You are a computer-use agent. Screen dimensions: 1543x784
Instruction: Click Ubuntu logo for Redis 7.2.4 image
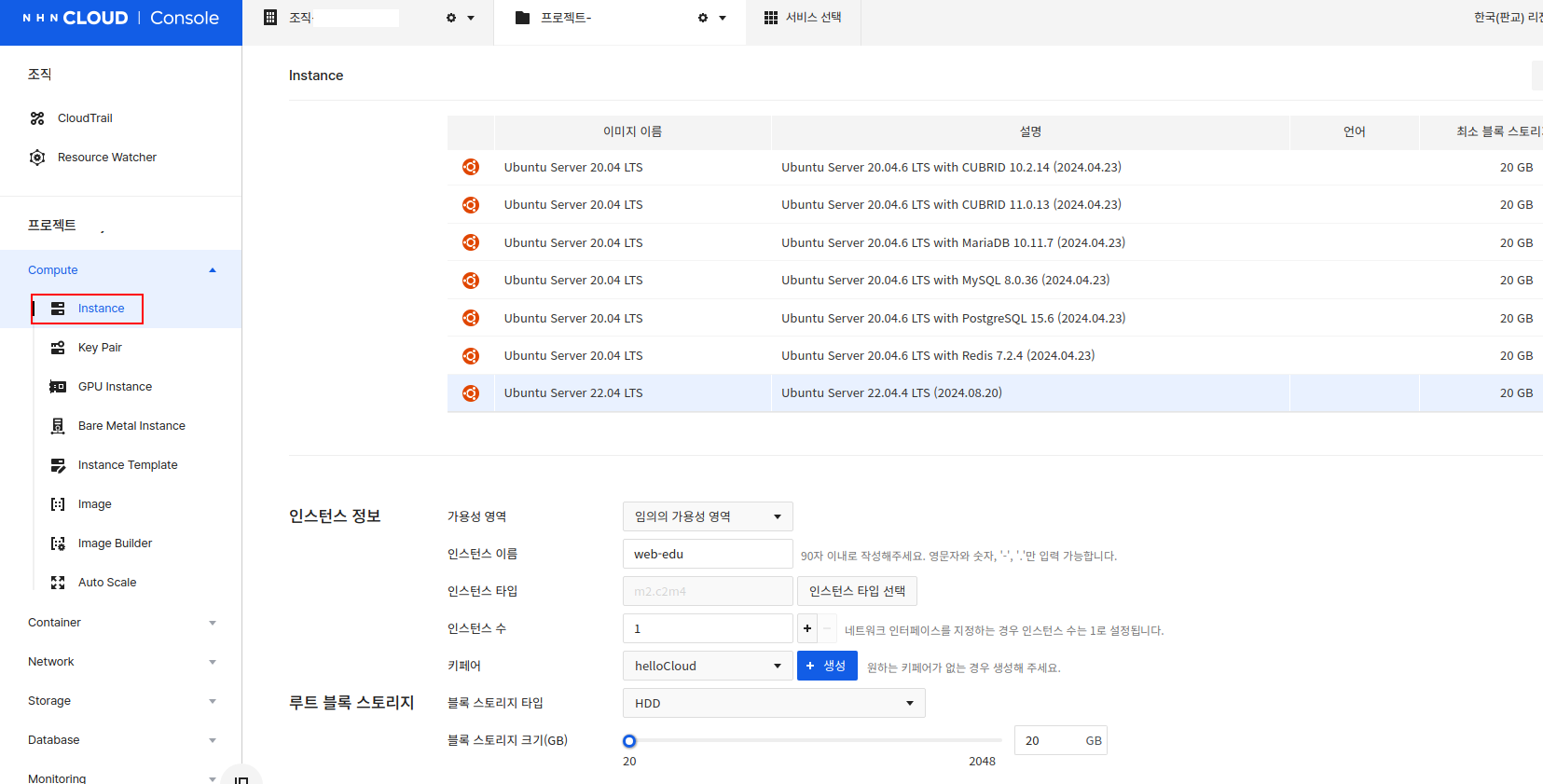471,356
